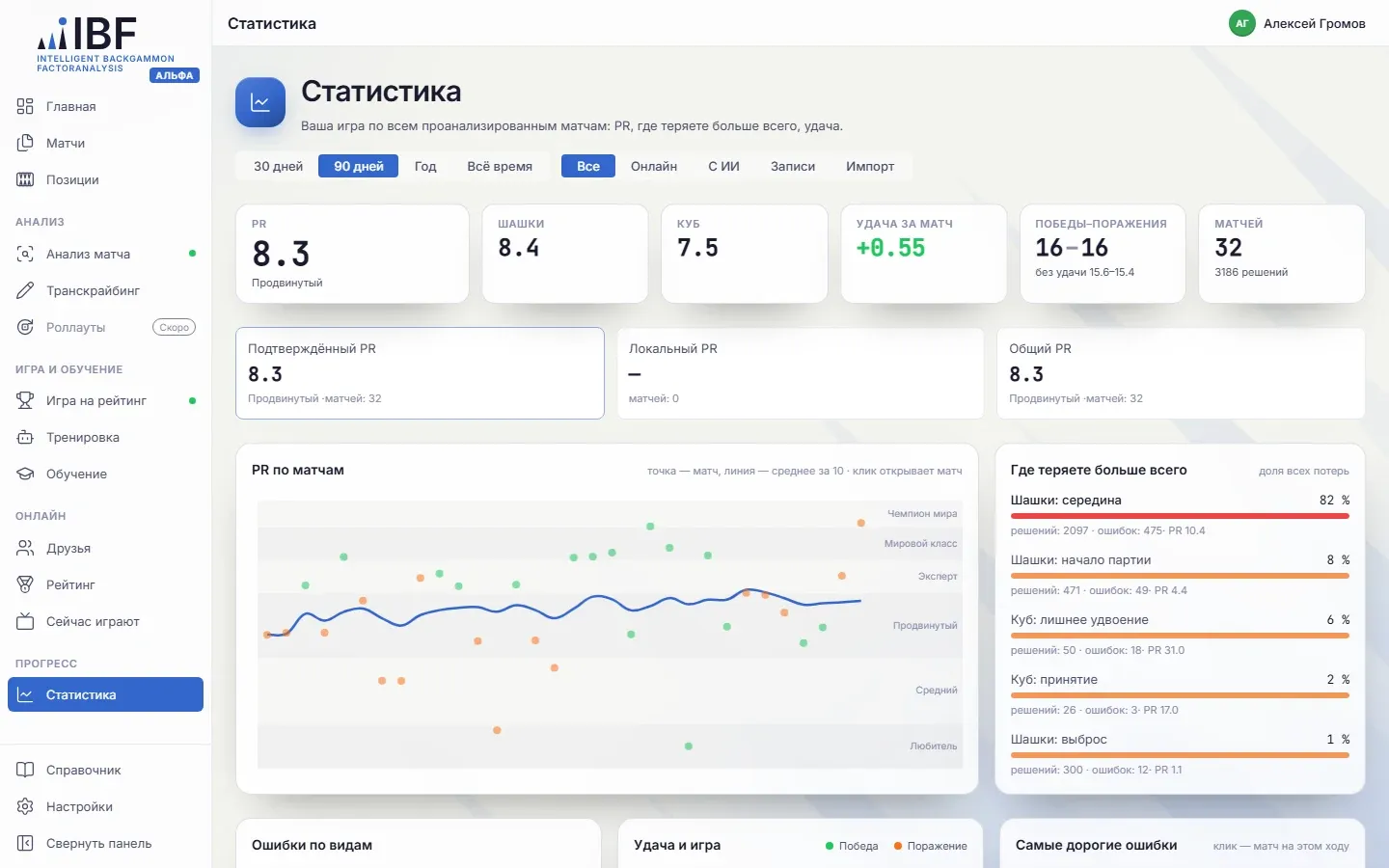Click the lowest green match point near Любитель
The height and width of the screenshot is (868, 1389).
[689, 746]
